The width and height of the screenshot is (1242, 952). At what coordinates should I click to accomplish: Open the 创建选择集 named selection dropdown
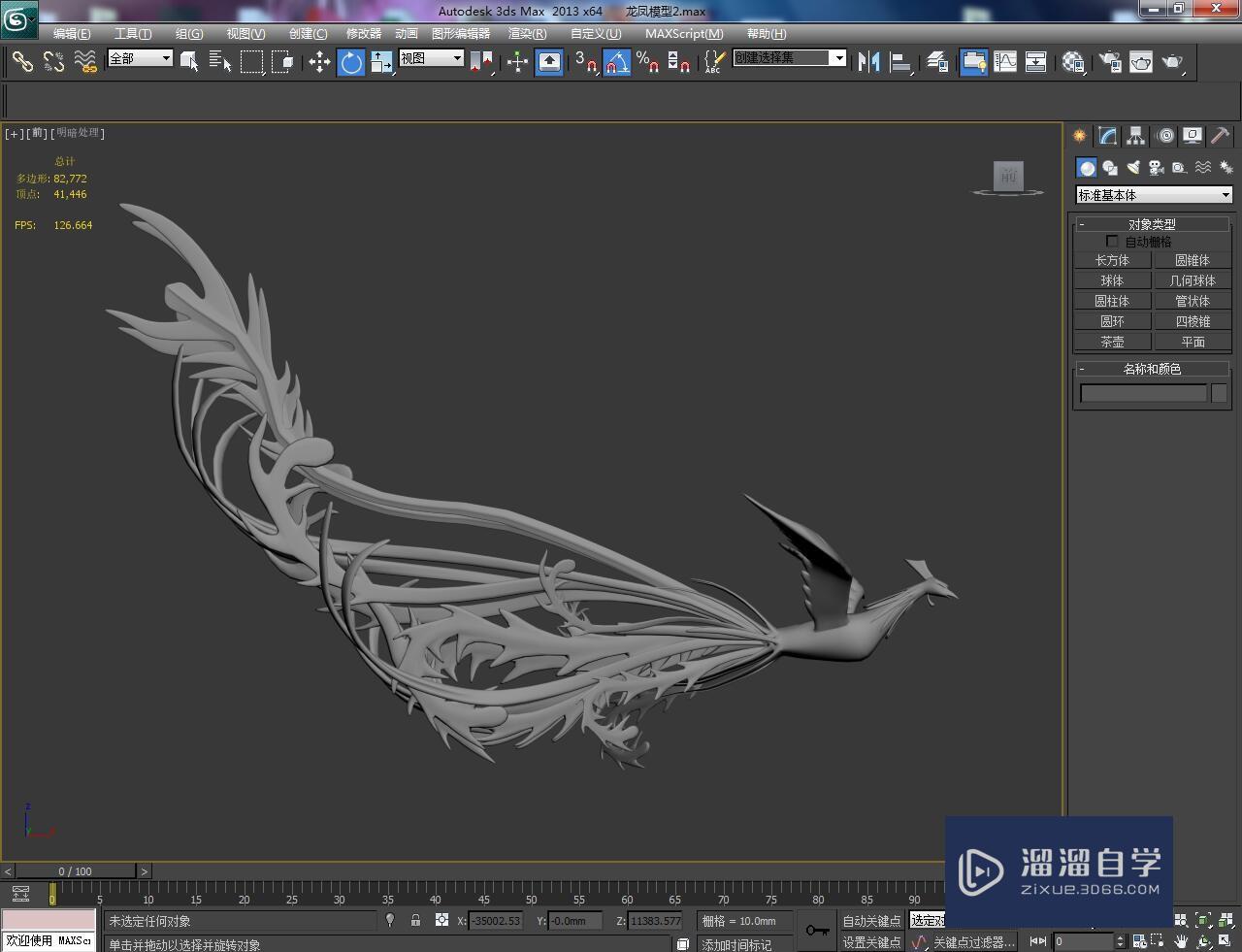point(790,58)
